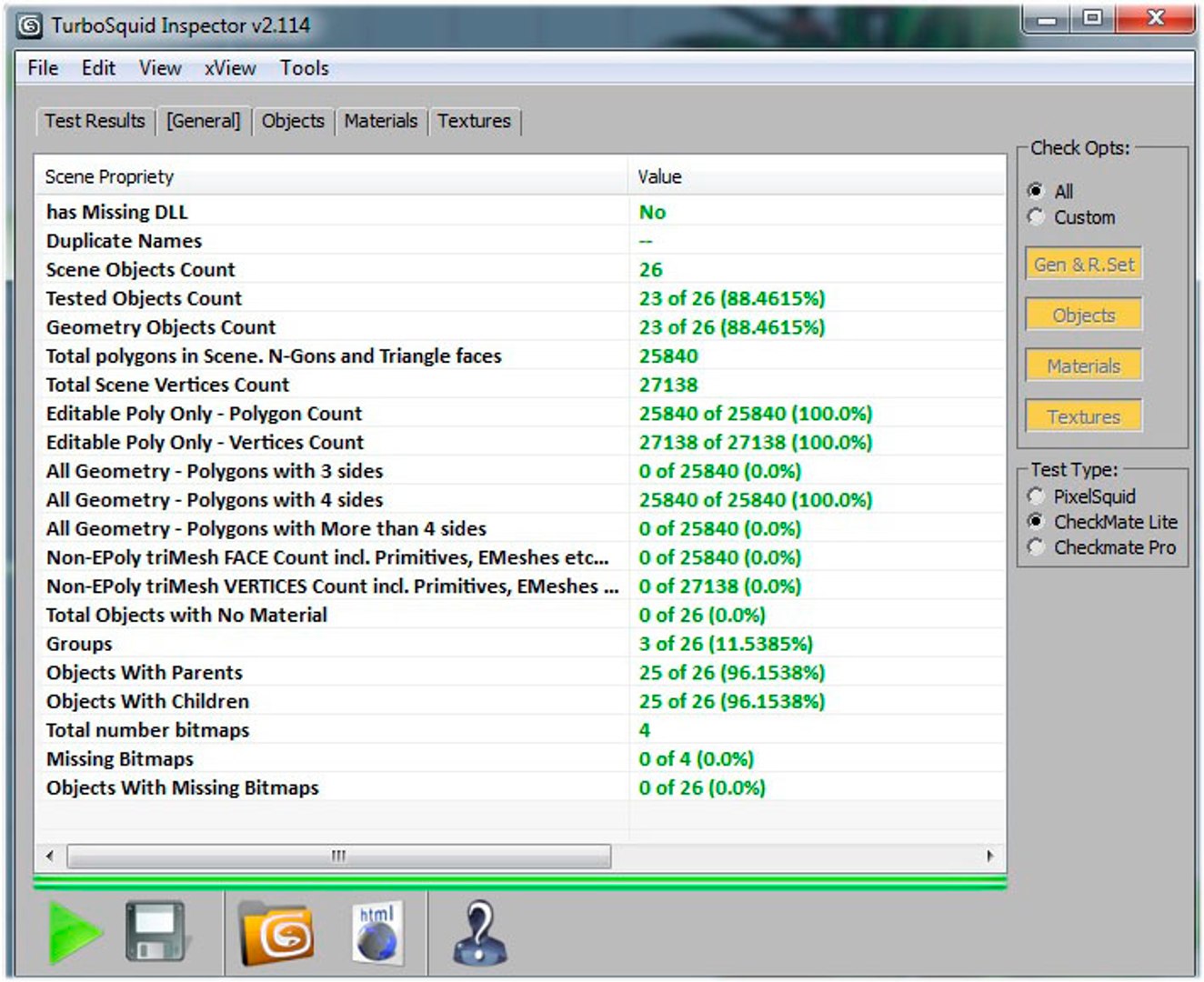Select 'Non-EPoly triMesh FACE Count' row
The height and width of the screenshot is (982, 1204).
pyautogui.click(x=520, y=557)
